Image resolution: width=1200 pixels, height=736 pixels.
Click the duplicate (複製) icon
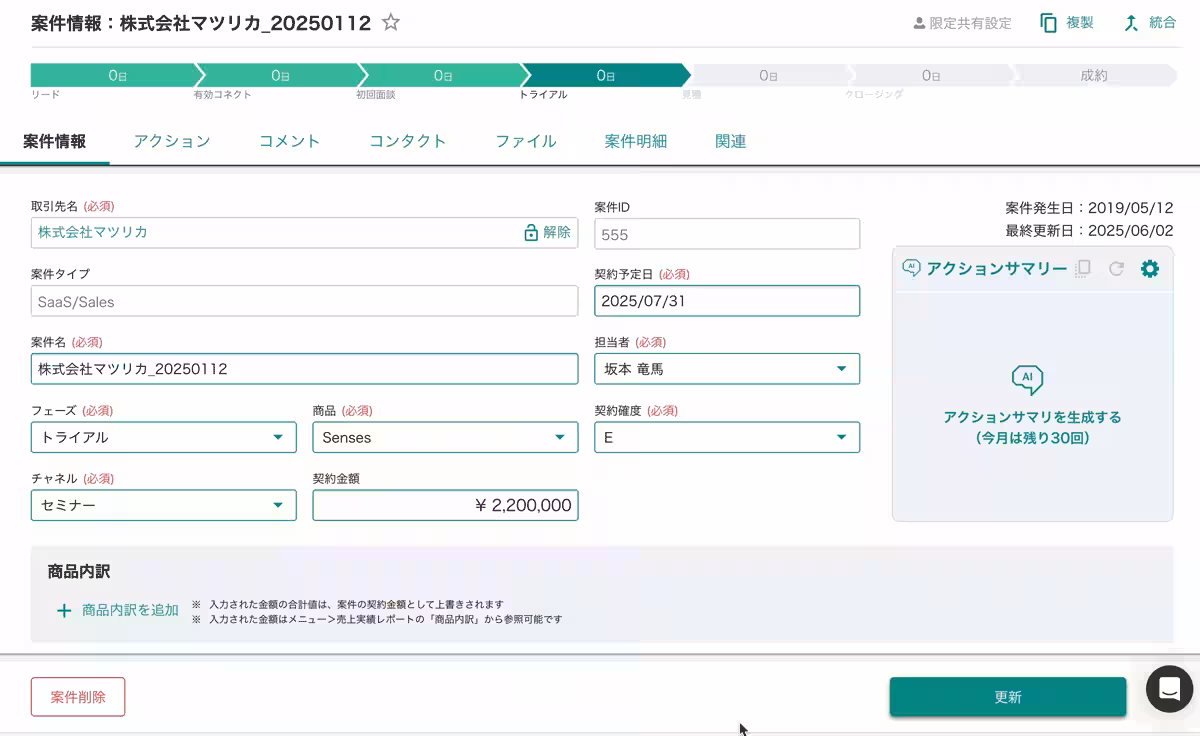click(x=1066, y=22)
